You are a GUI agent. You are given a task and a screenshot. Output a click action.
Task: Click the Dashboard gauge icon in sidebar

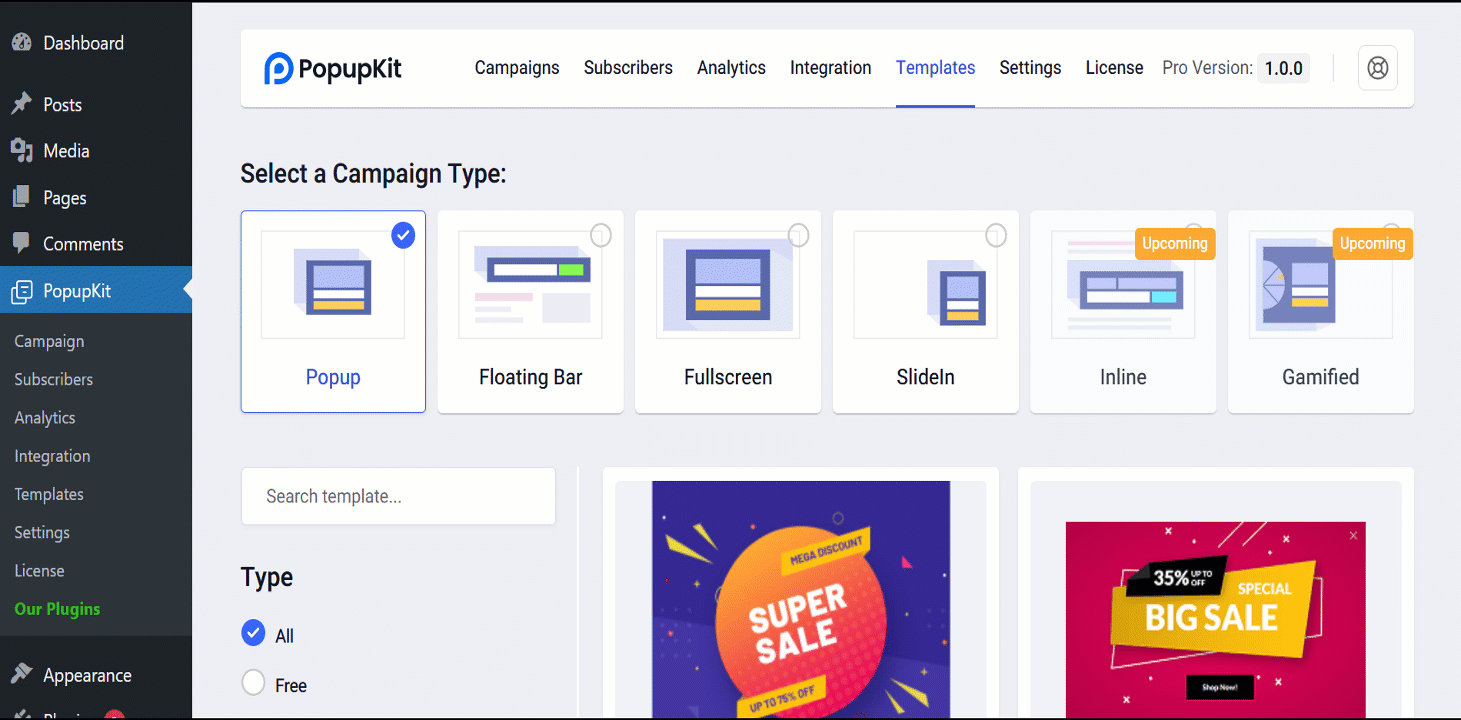click(x=21, y=43)
